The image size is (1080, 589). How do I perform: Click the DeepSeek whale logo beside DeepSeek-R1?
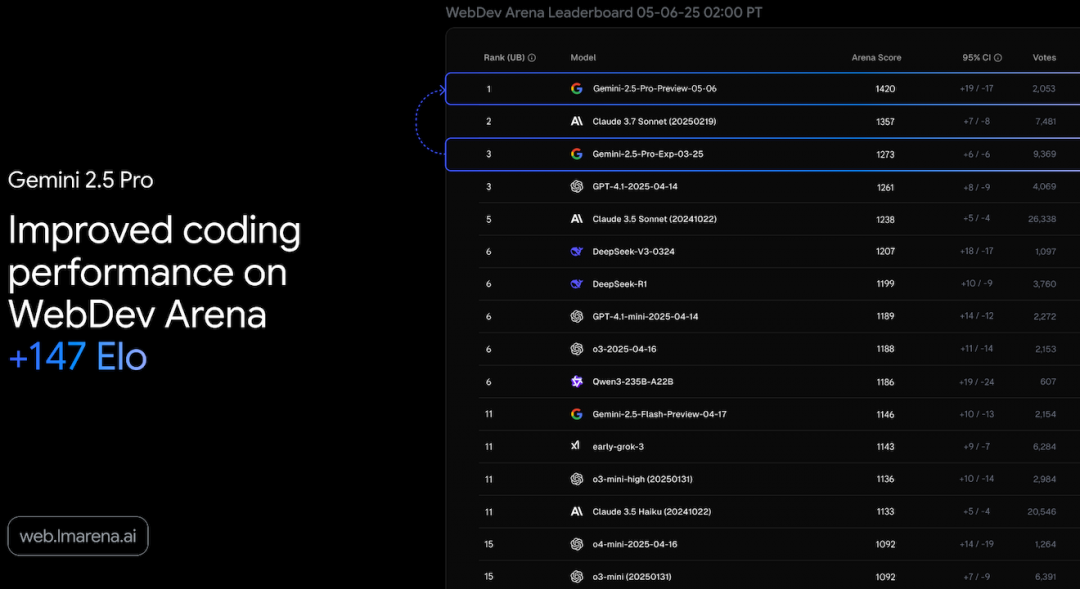coord(577,284)
